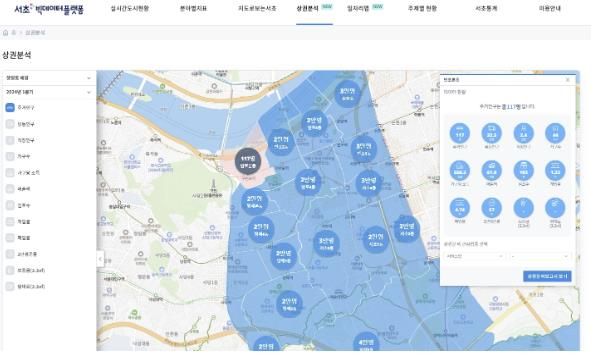Viewport: 603px width, 364px height.
Task: Click the closure rate icon showing 4.78
Action: point(460,208)
